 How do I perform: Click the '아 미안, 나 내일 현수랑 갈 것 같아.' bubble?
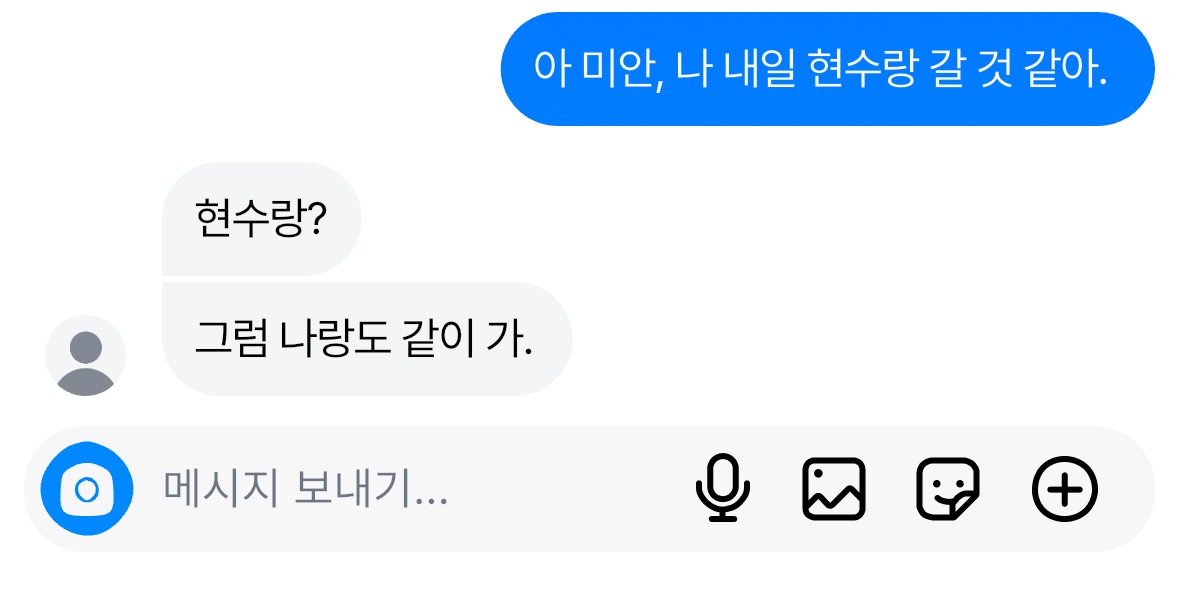[826, 69]
